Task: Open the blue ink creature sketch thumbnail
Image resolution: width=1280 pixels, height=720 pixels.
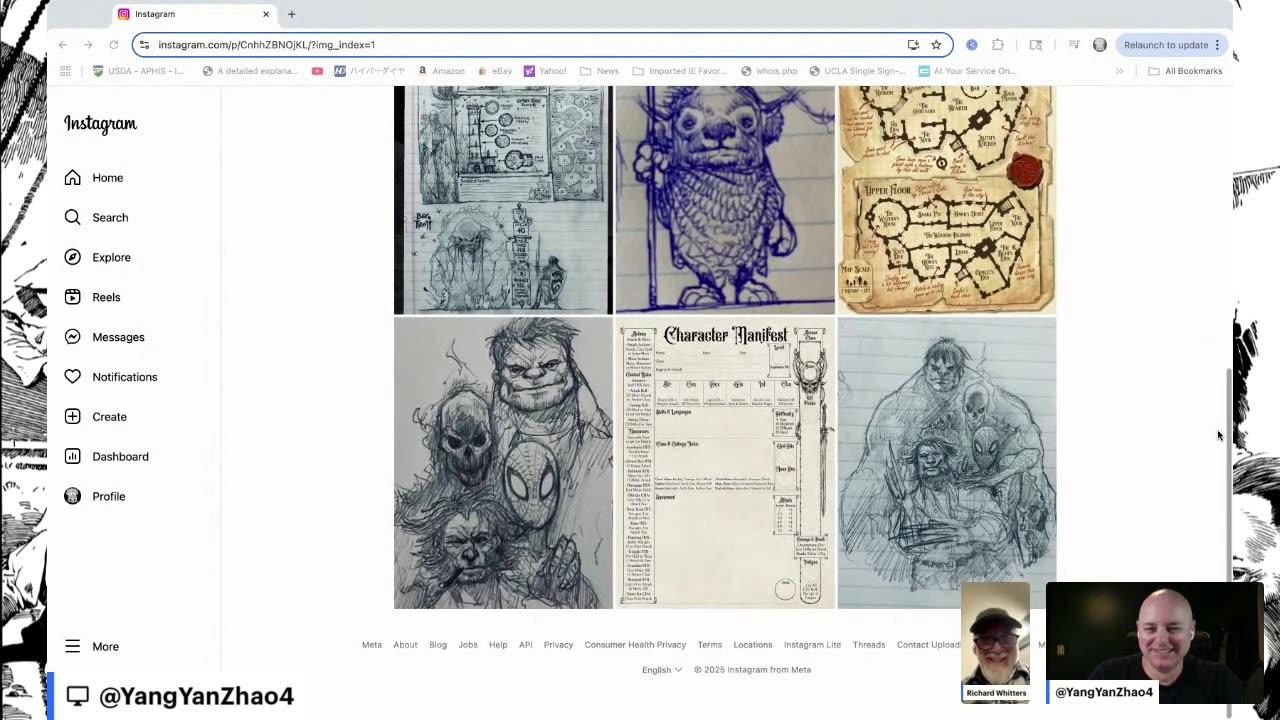Action: [725, 200]
